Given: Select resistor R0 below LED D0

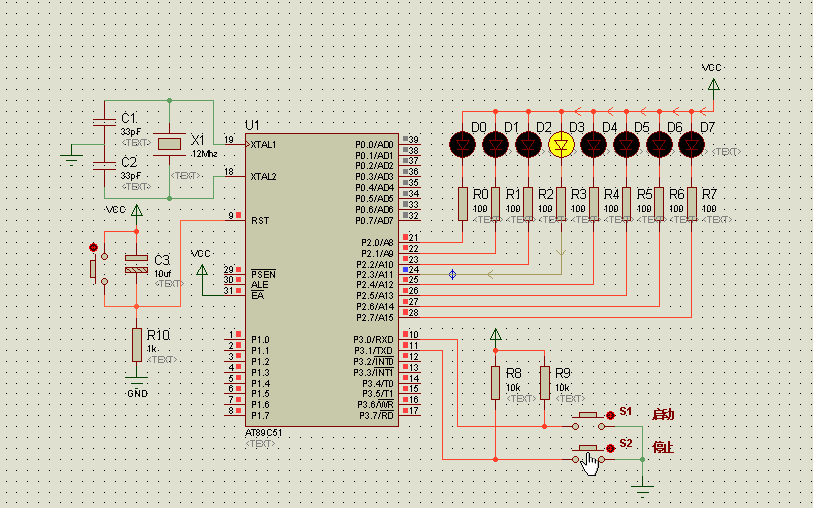Looking at the screenshot, I should tap(462, 204).
